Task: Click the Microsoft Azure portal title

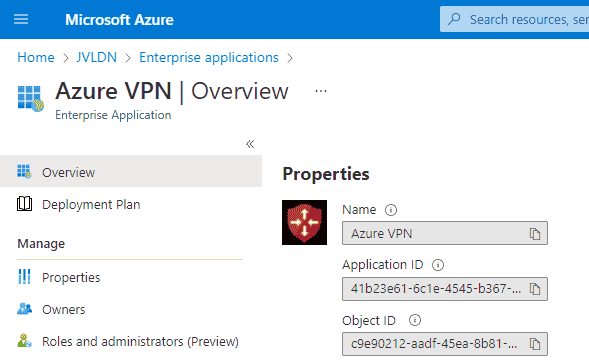Action: (119, 20)
